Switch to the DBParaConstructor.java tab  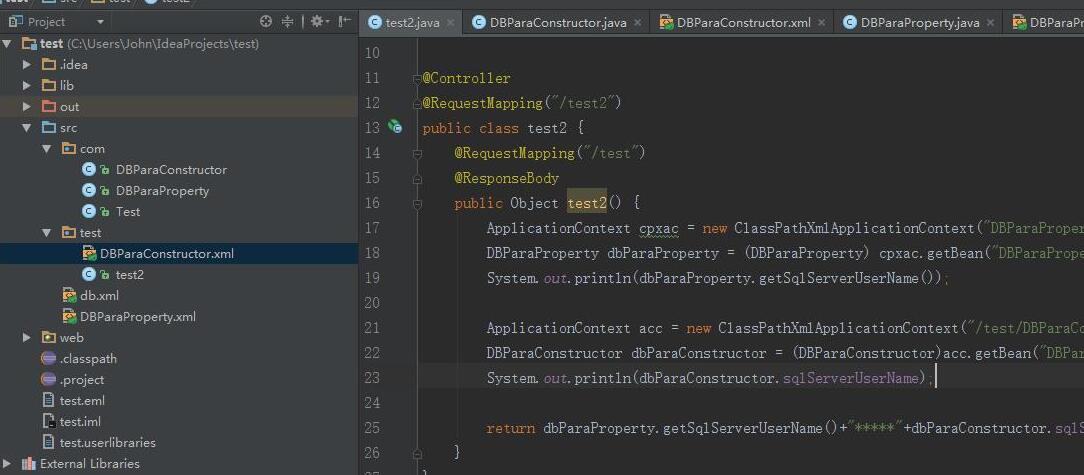(558, 23)
